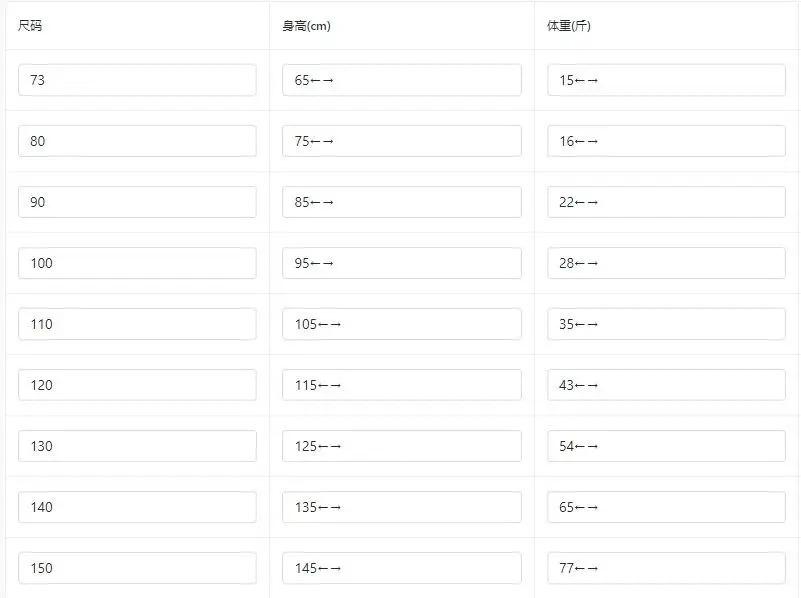Select the height field showing 145←→
Screen dimensions: 801x598
click(402, 568)
